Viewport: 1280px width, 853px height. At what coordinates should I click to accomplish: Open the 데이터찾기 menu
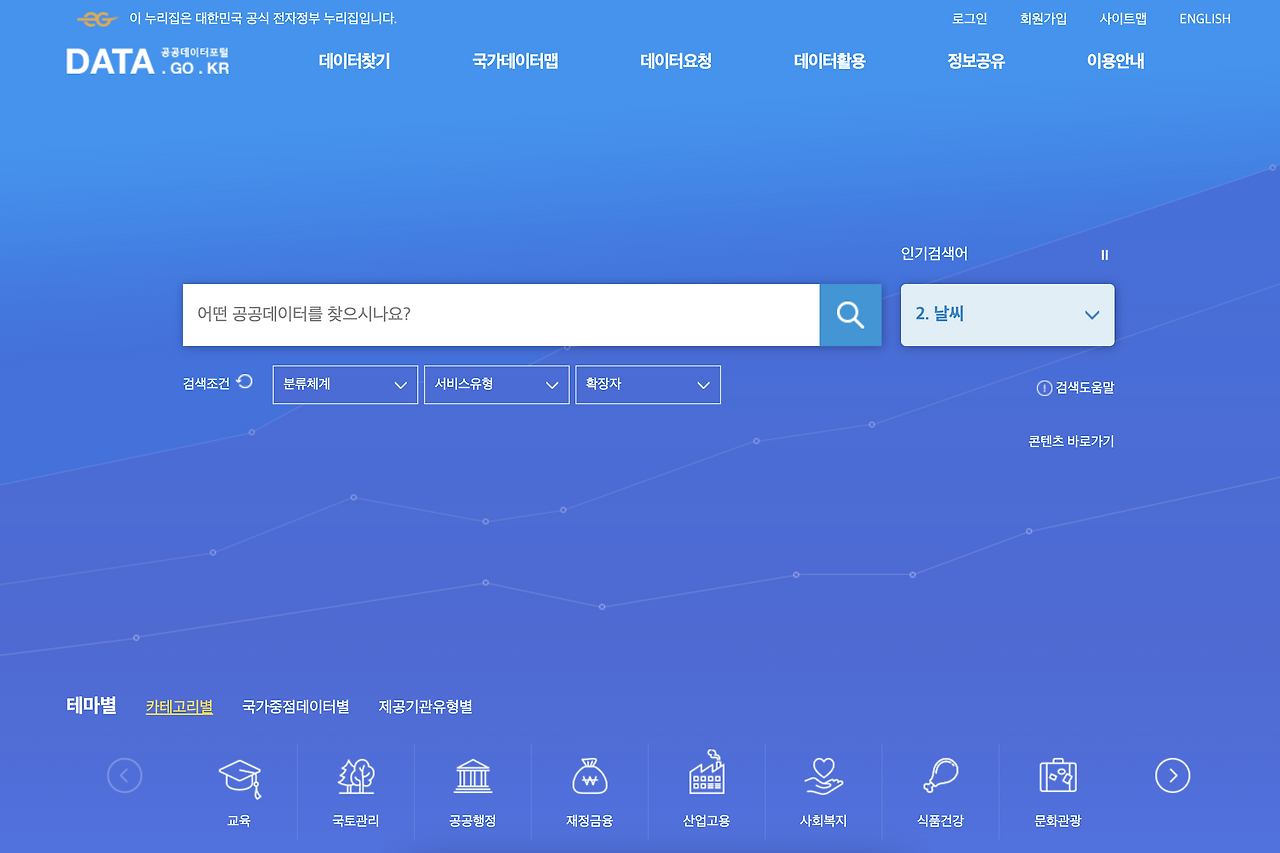pyautogui.click(x=355, y=61)
